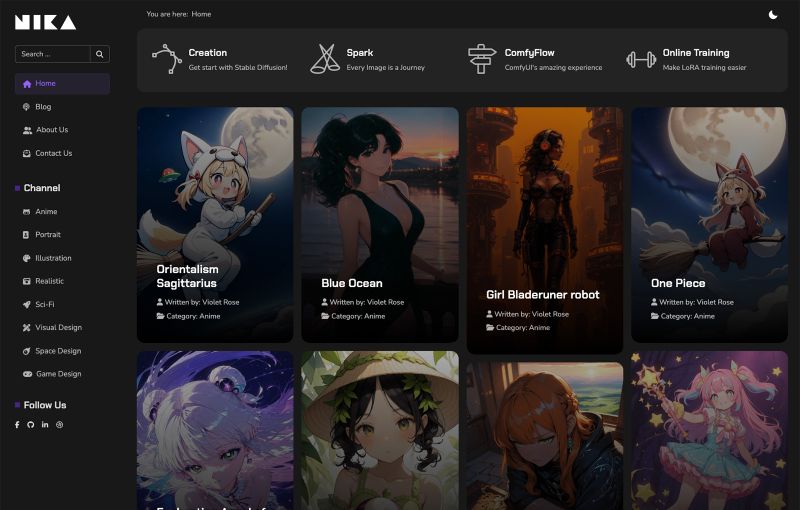This screenshot has width=800, height=510.
Task: Click the Online Training dumbbell icon
Action: tap(641, 59)
